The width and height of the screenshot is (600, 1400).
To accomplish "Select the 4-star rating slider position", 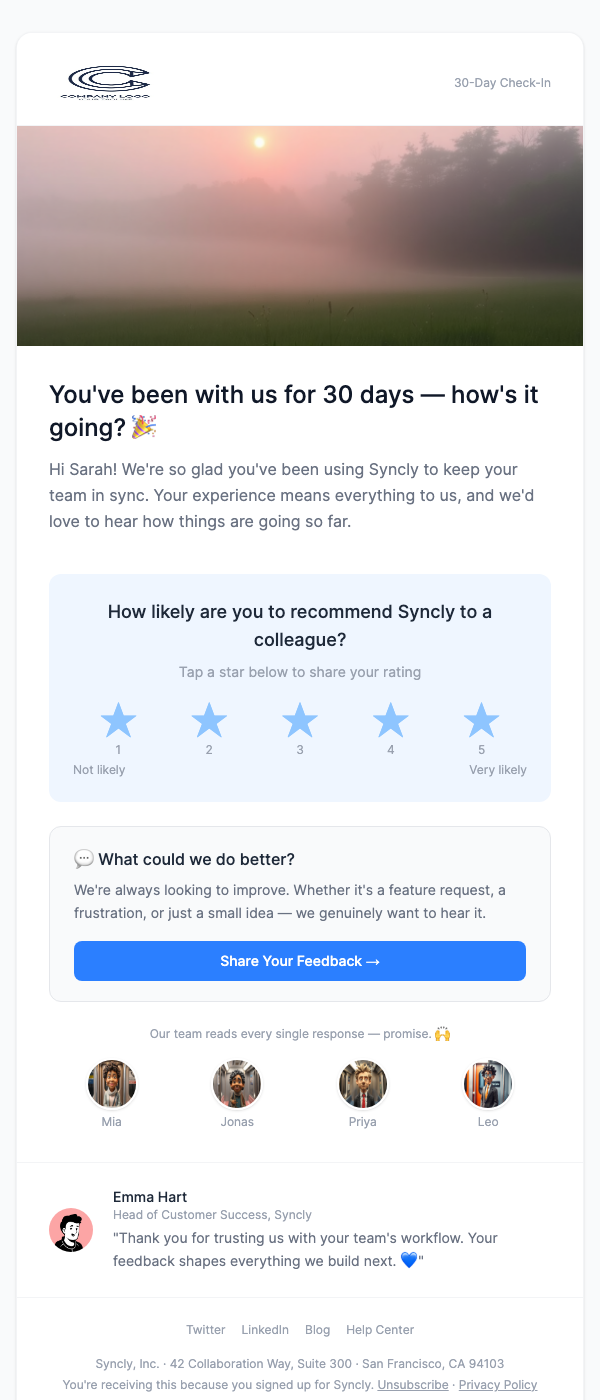I will (390, 721).
